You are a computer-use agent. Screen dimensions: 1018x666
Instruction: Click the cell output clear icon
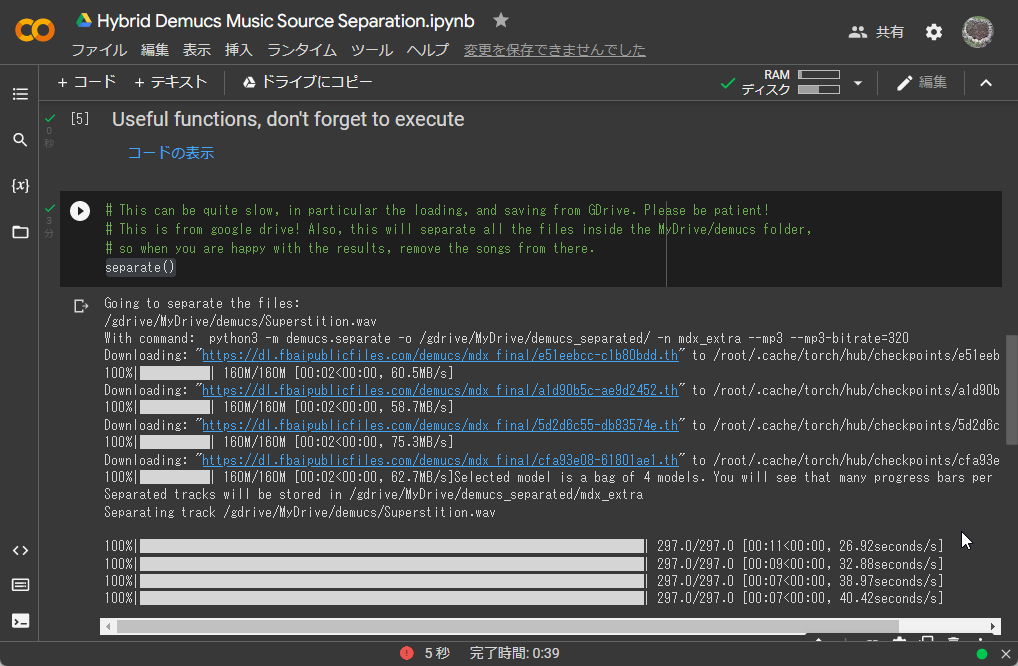point(82,305)
